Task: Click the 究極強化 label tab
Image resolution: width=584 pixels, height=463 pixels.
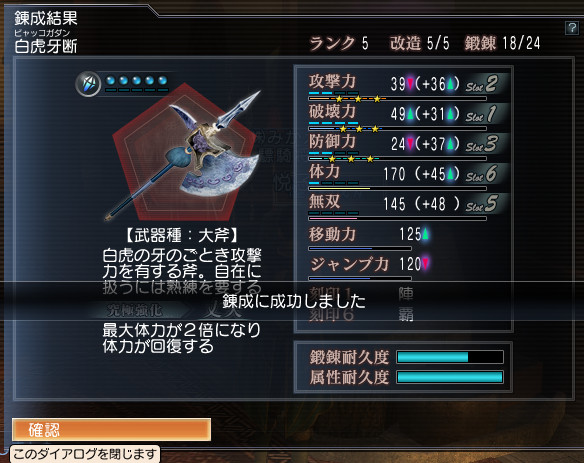Action: (x=134, y=310)
